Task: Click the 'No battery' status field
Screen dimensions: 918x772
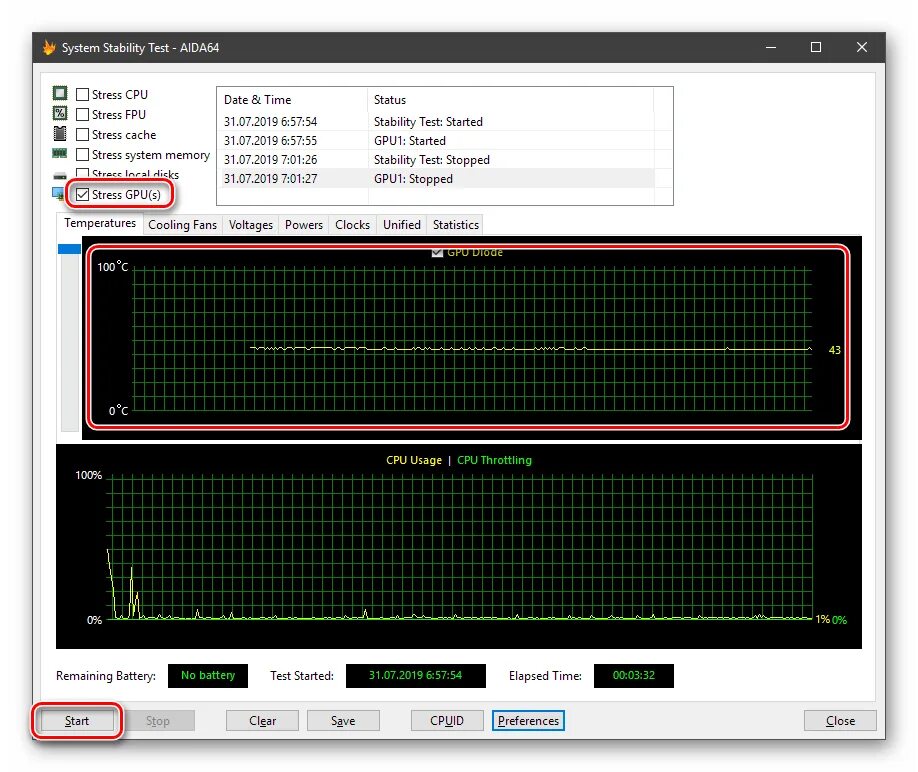Action: [x=208, y=675]
